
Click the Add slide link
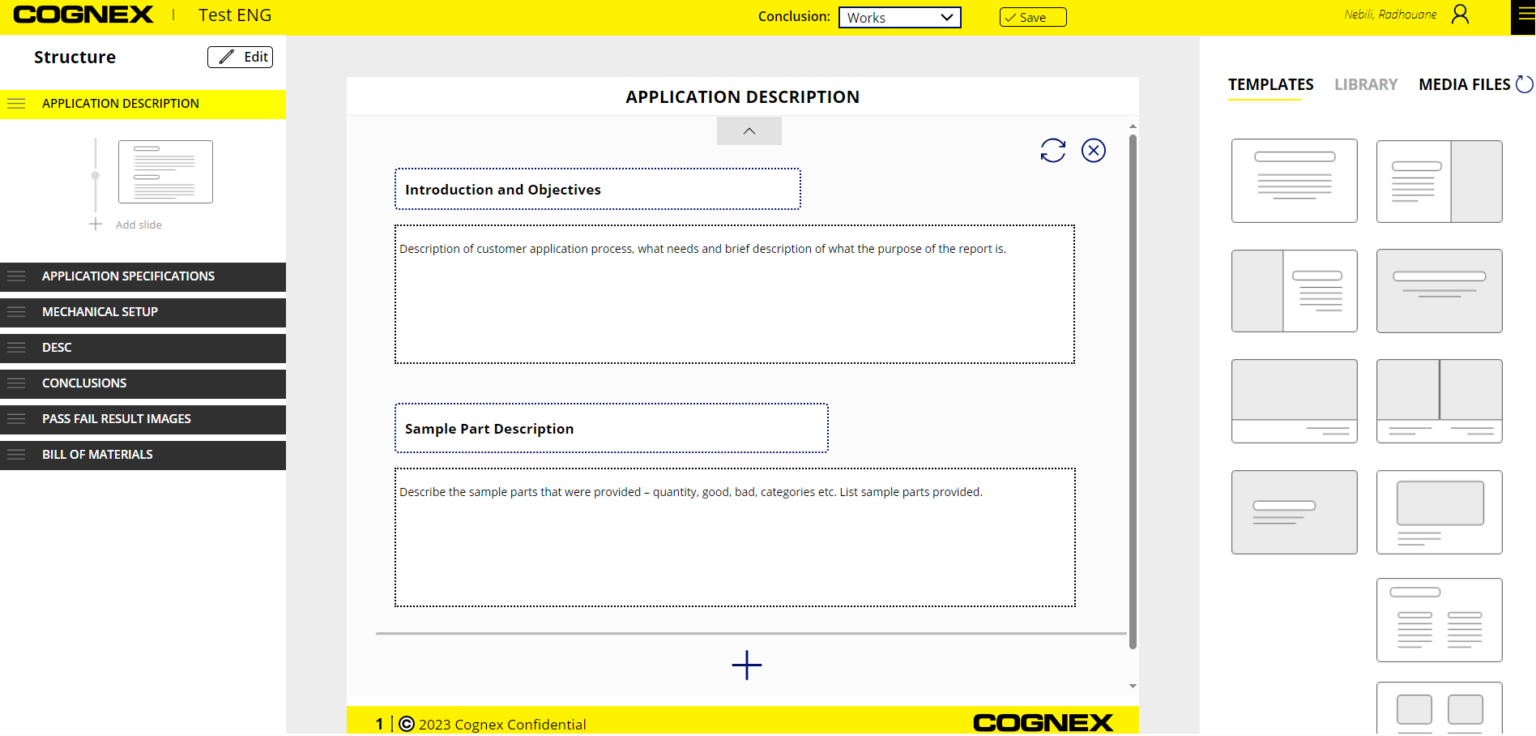point(138,225)
